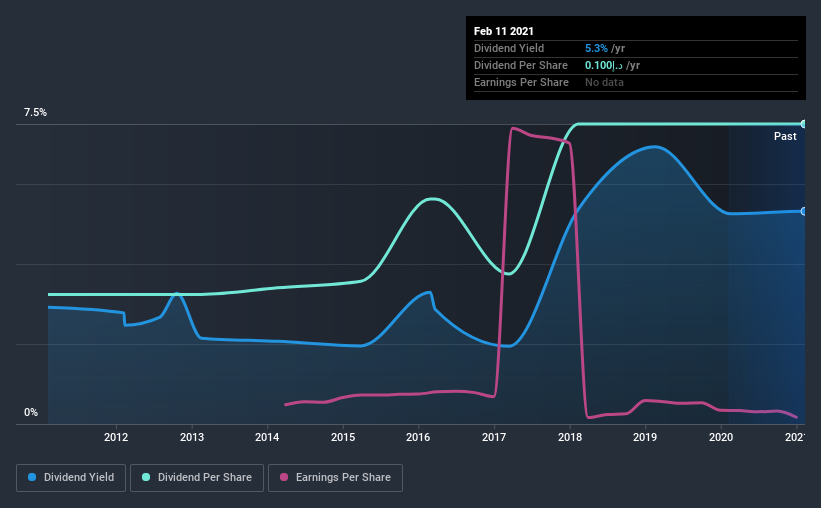The width and height of the screenshot is (821, 508).
Task: Click the 2020 x-axis year label
Action: point(721,437)
